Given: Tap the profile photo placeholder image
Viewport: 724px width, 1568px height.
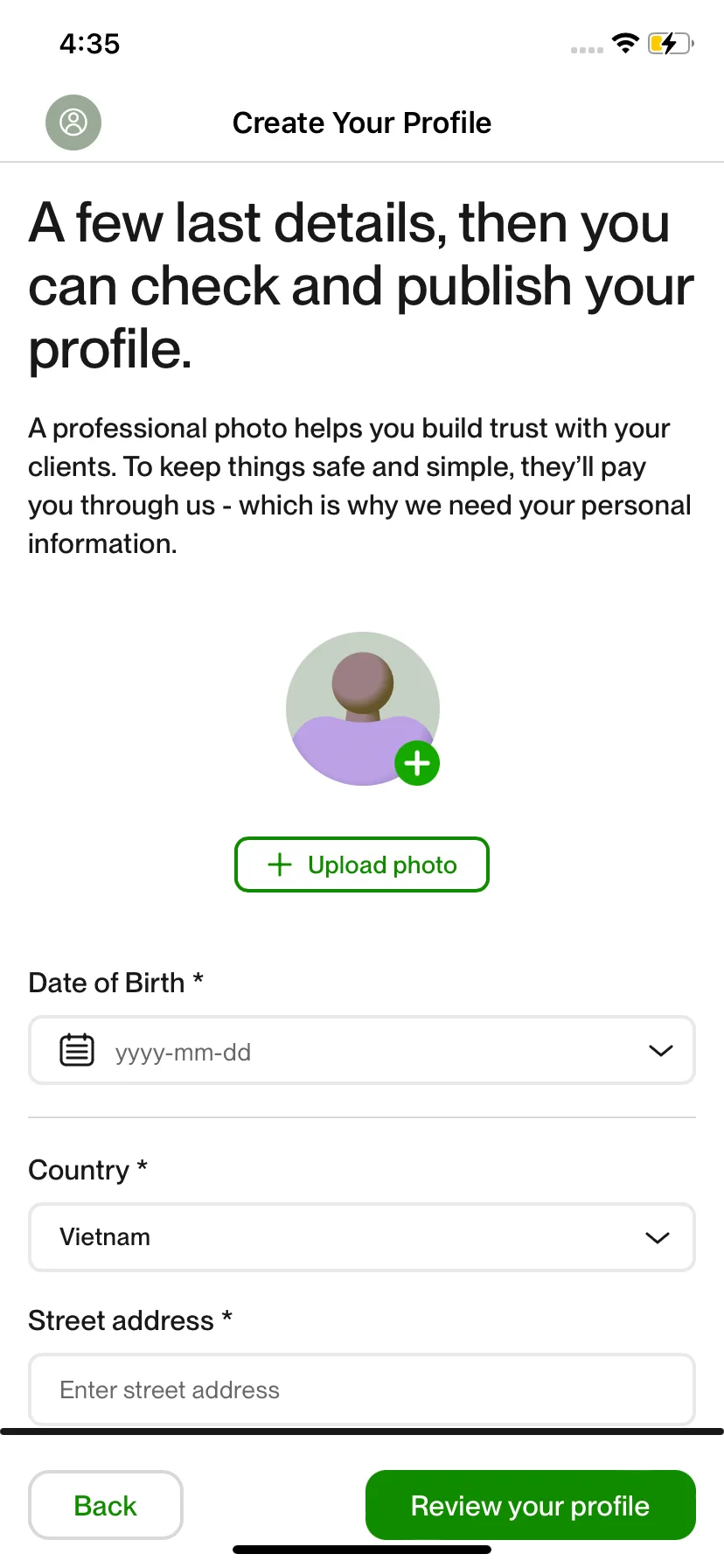Looking at the screenshot, I should click(x=362, y=709).
